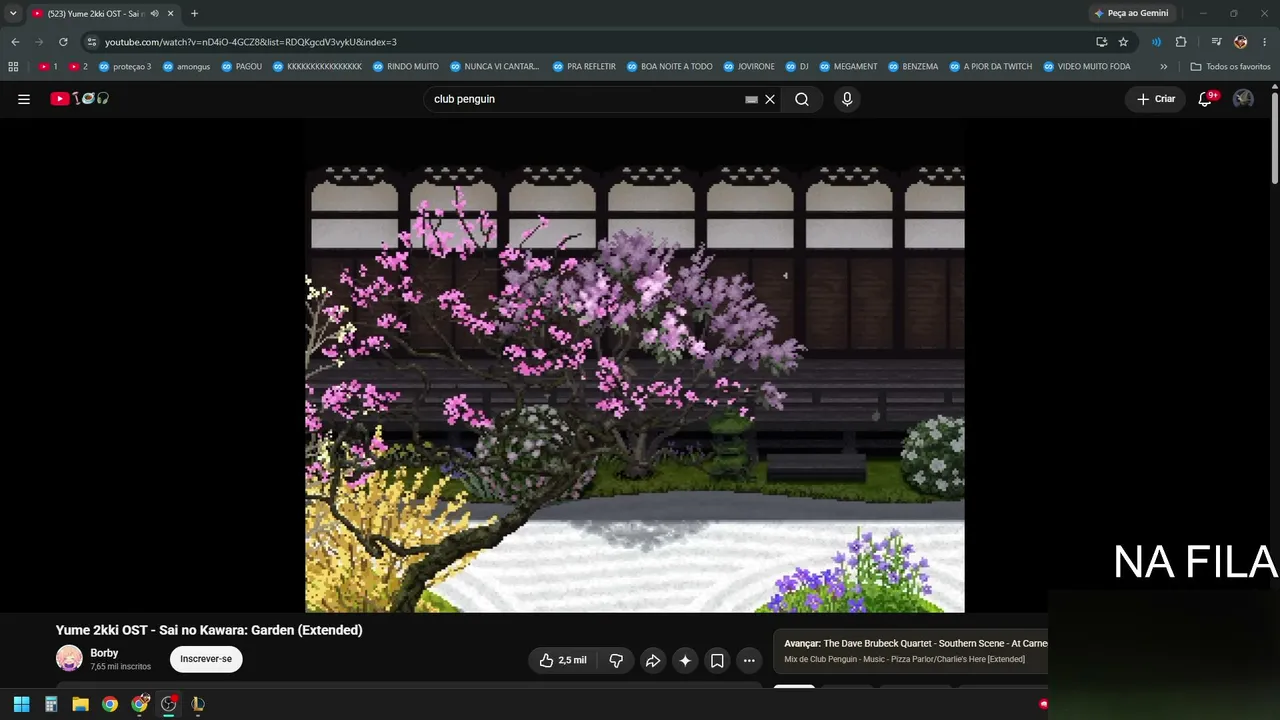Save the video with the bookmark icon
The width and height of the screenshot is (1280, 720).
[x=717, y=660]
